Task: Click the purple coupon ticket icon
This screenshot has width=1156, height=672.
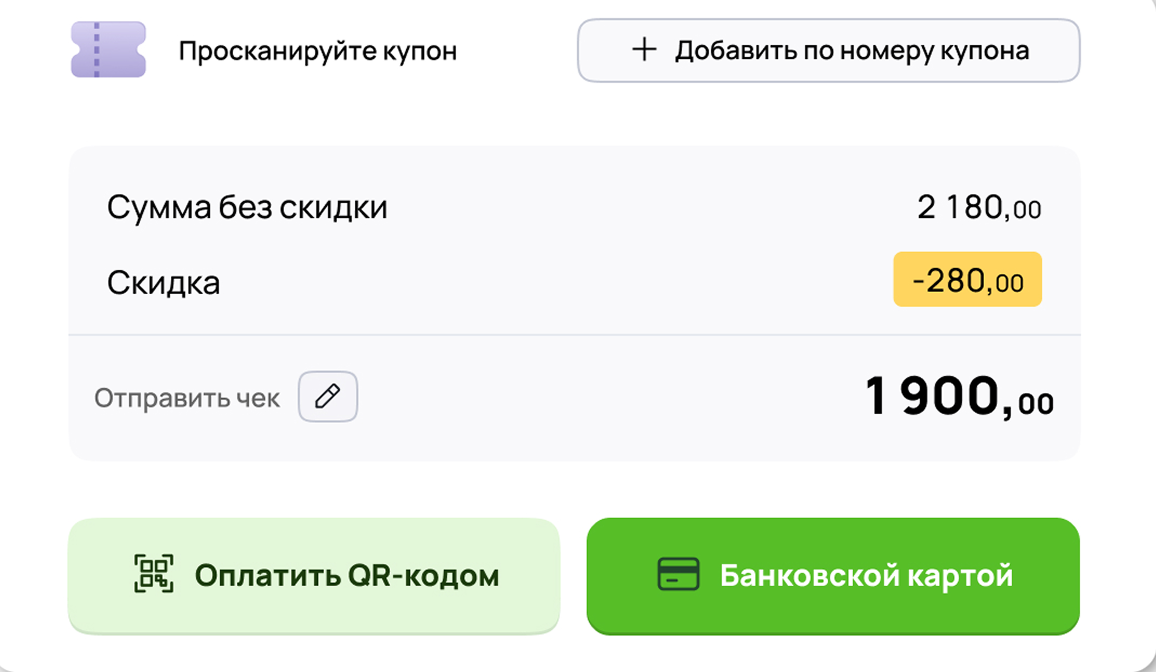Action: [108, 50]
